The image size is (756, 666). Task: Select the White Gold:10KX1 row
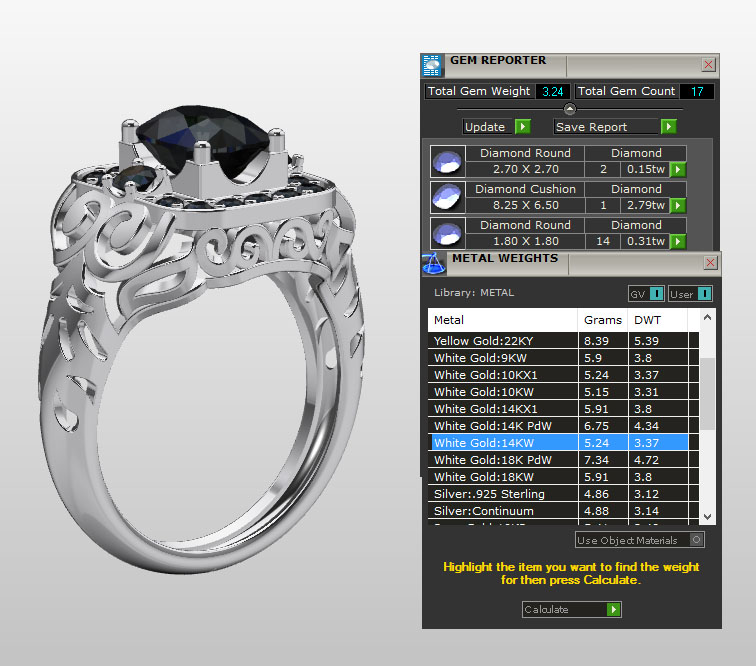tap(563, 375)
